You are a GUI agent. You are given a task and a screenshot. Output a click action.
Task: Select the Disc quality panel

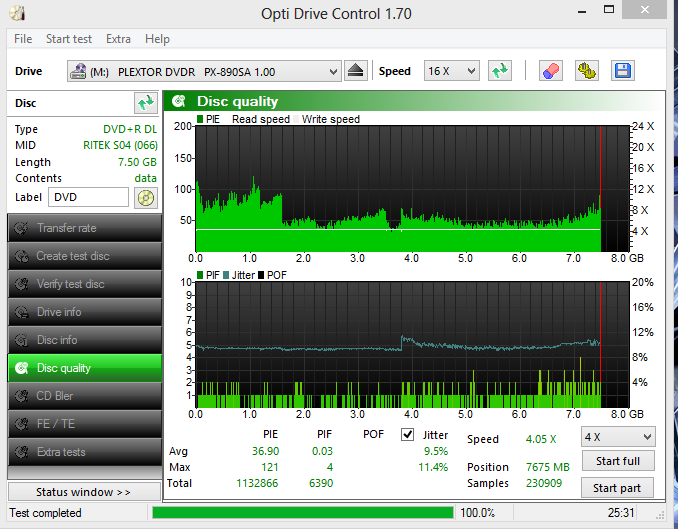coord(85,368)
